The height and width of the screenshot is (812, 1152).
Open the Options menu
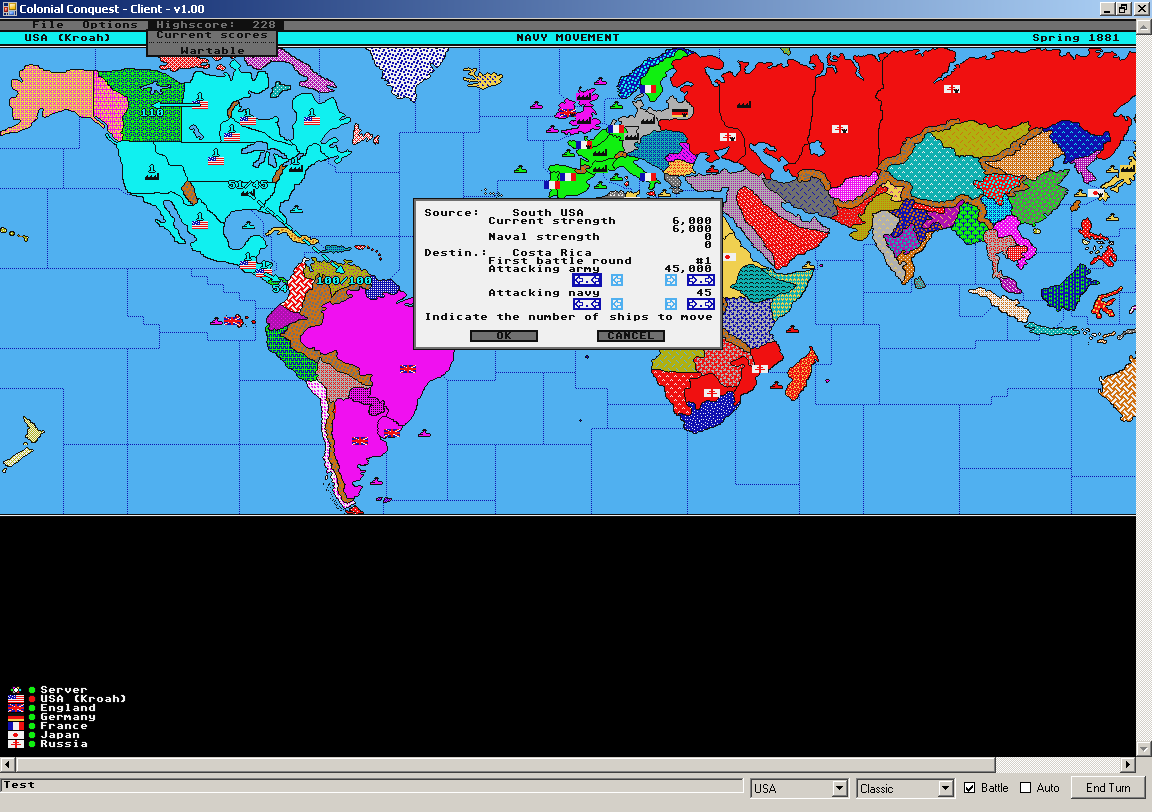click(110, 25)
